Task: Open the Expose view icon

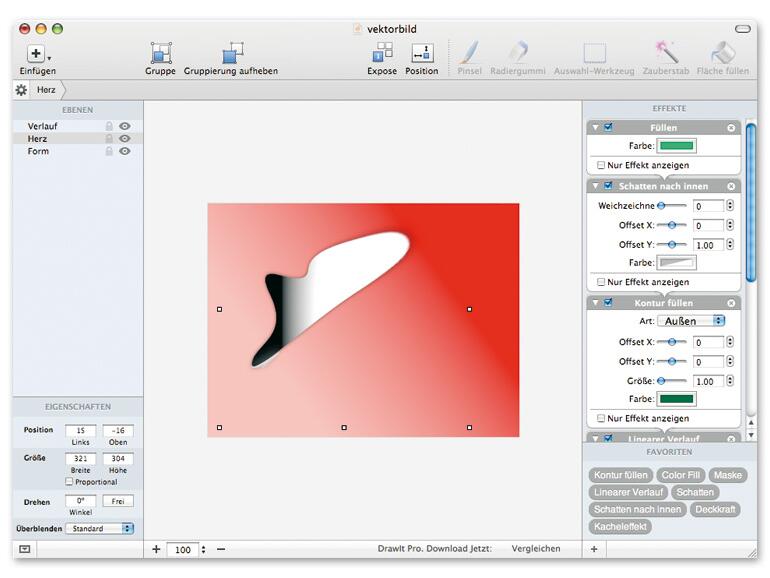Action: [x=382, y=53]
